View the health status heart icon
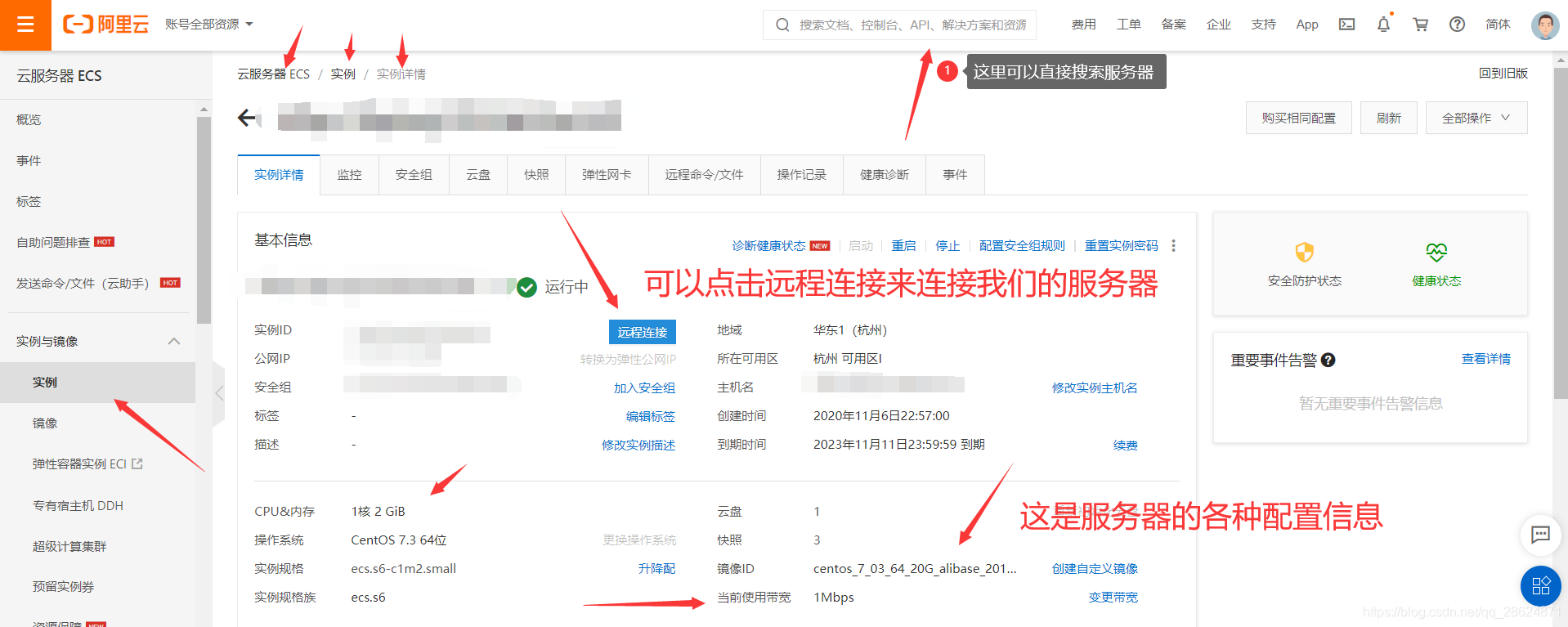The image size is (1568, 627). click(x=1436, y=252)
